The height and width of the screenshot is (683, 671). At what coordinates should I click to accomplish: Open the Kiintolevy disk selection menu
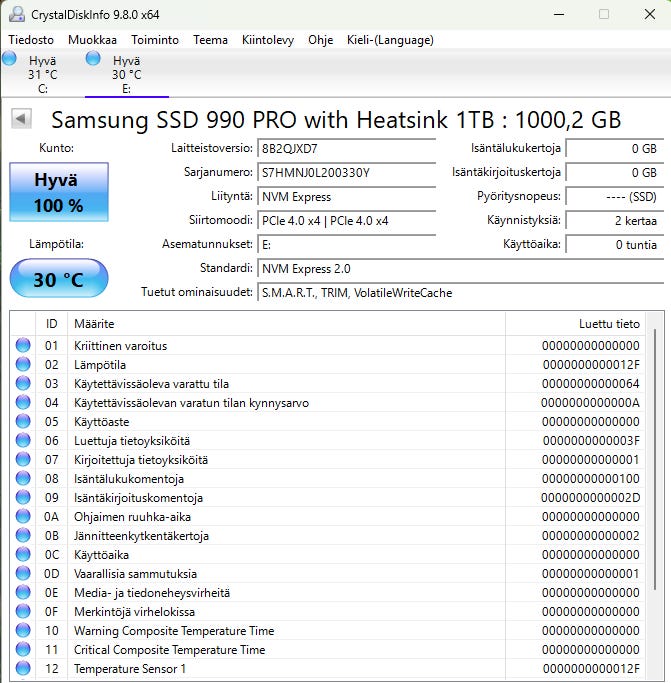268,40
